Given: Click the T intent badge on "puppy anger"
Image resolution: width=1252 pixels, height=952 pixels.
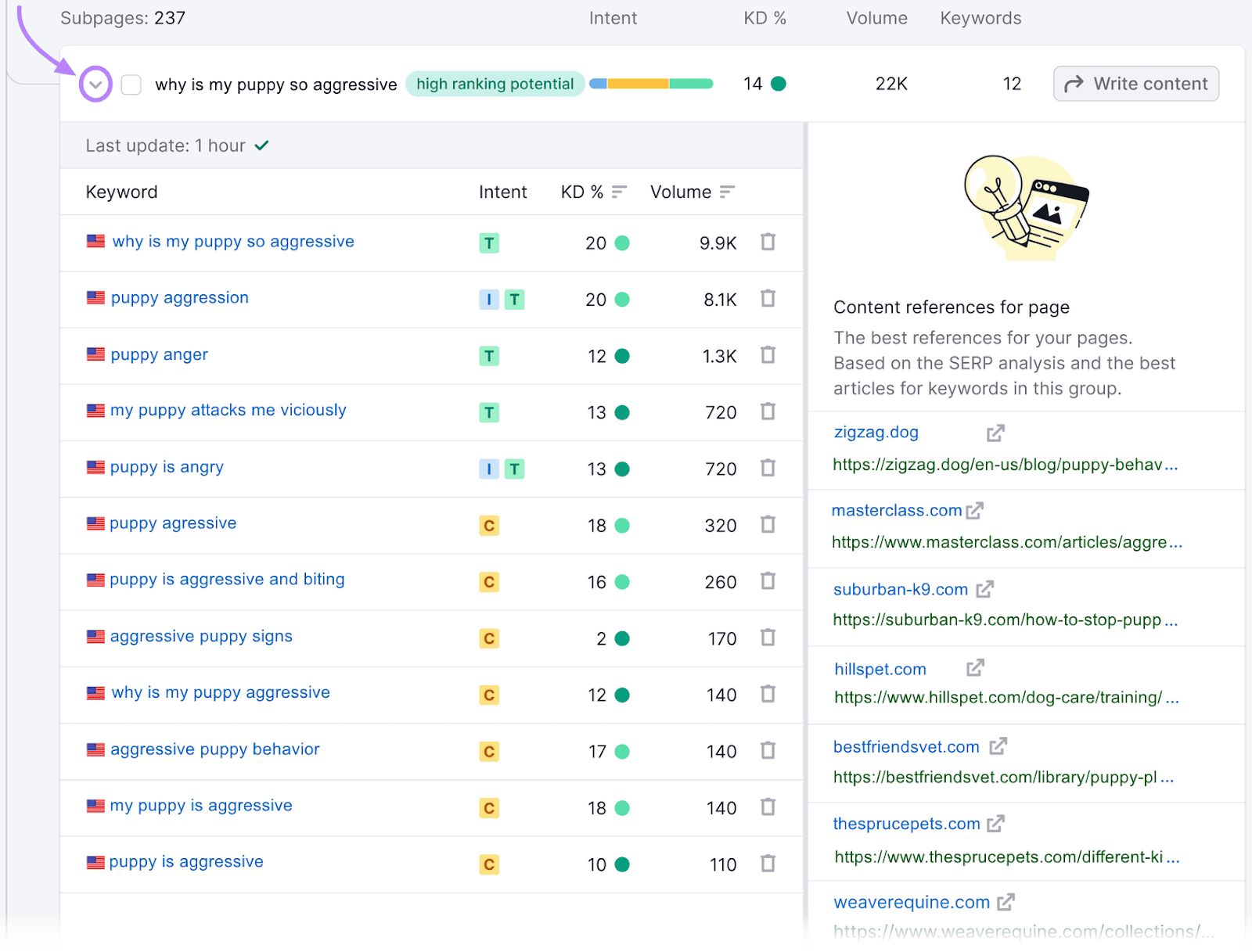Looking at the screenshot, I should (x=489, y=355).
